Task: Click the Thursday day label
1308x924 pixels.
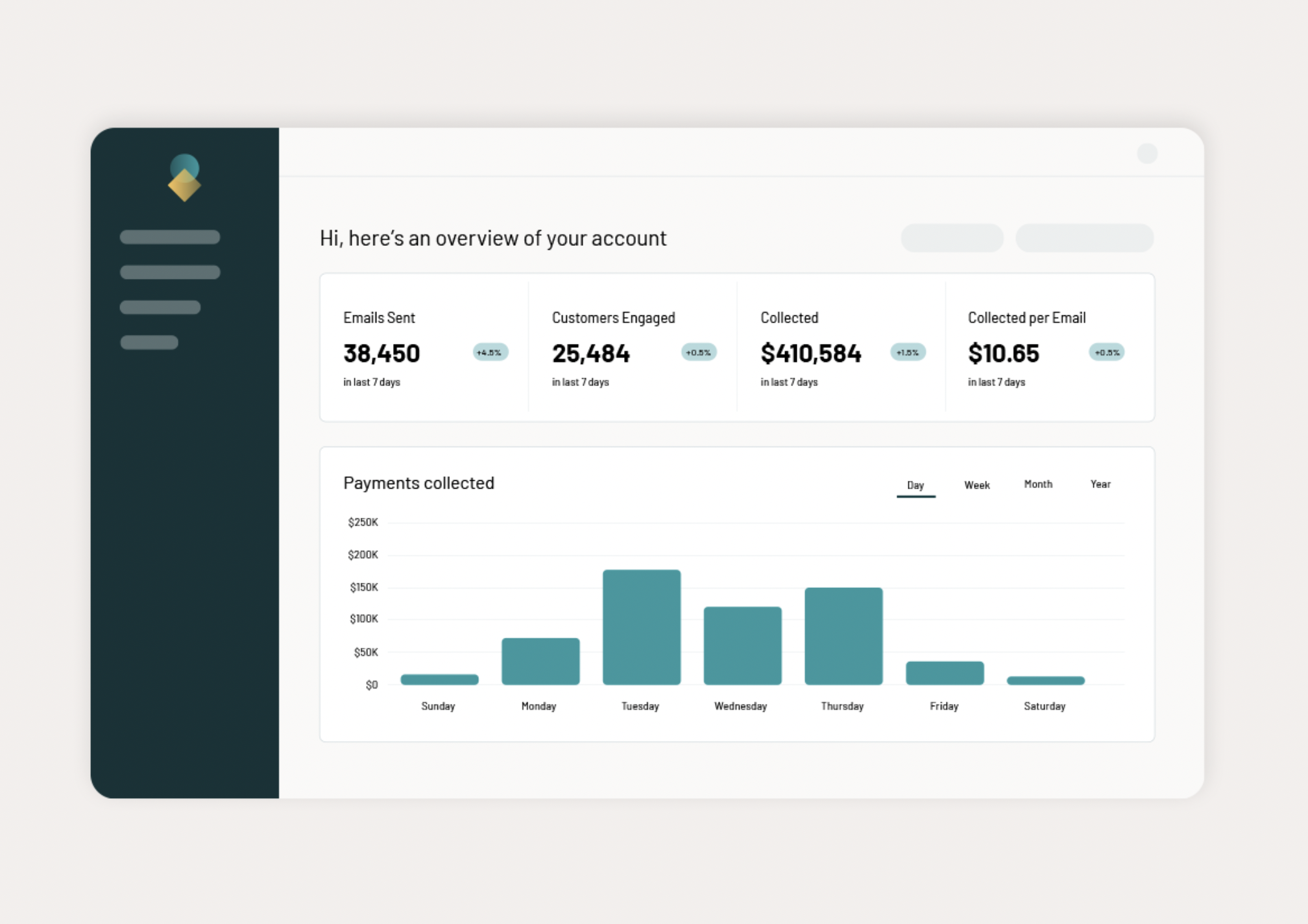Action: (842, 706)
